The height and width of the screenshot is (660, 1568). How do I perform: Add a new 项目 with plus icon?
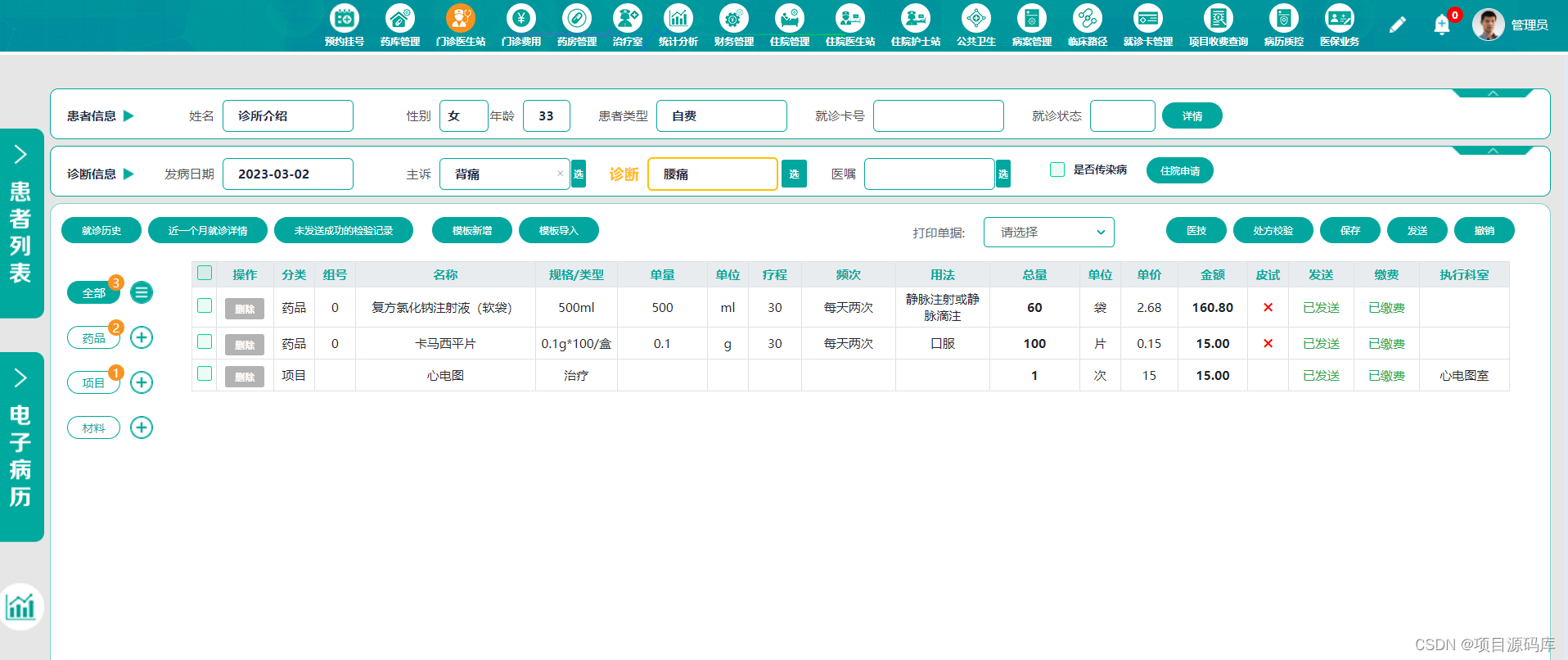tap(142, 382)
